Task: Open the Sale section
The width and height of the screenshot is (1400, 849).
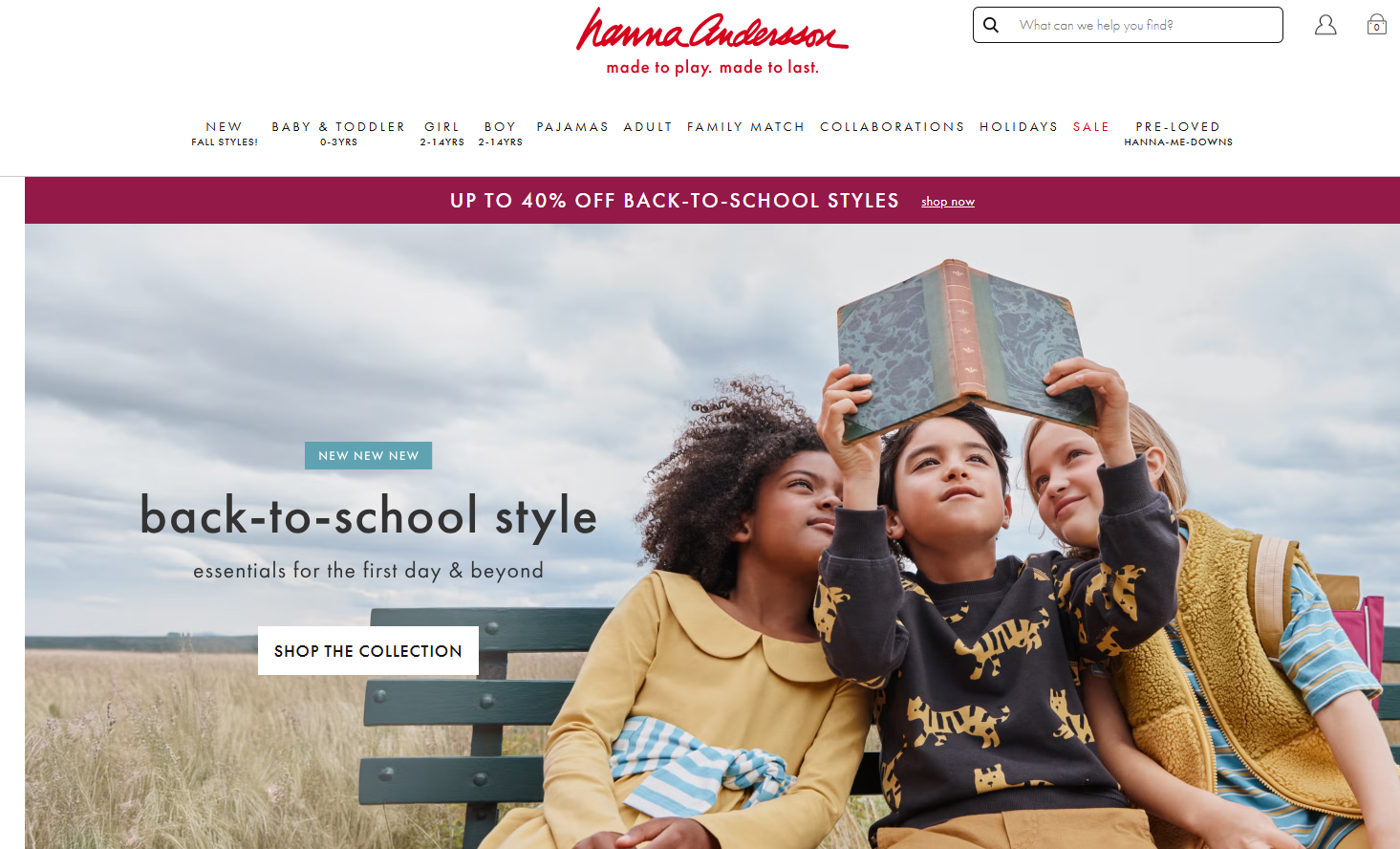Action: [x=1091, y=127]
